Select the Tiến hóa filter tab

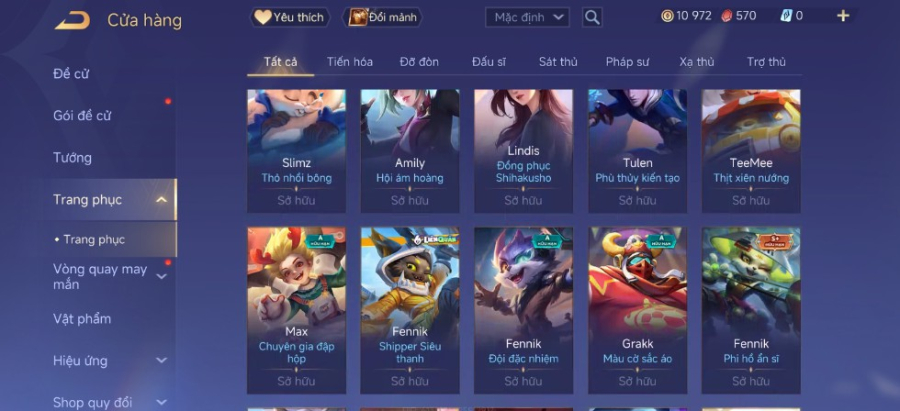(350, 62)
